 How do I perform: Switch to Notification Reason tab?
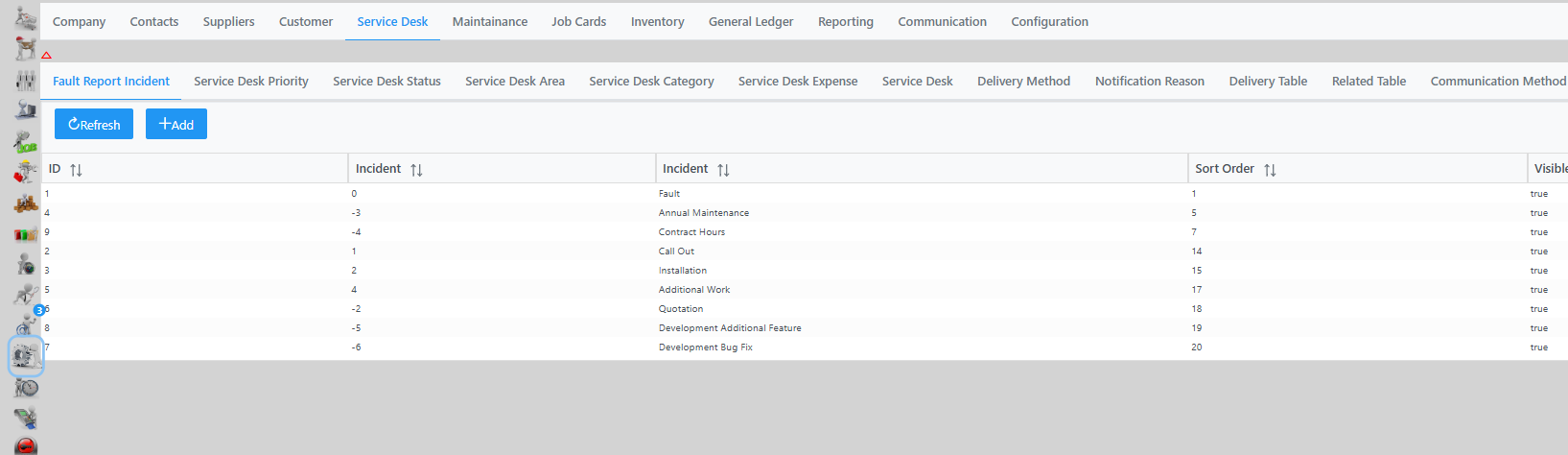click(1150, 81)
